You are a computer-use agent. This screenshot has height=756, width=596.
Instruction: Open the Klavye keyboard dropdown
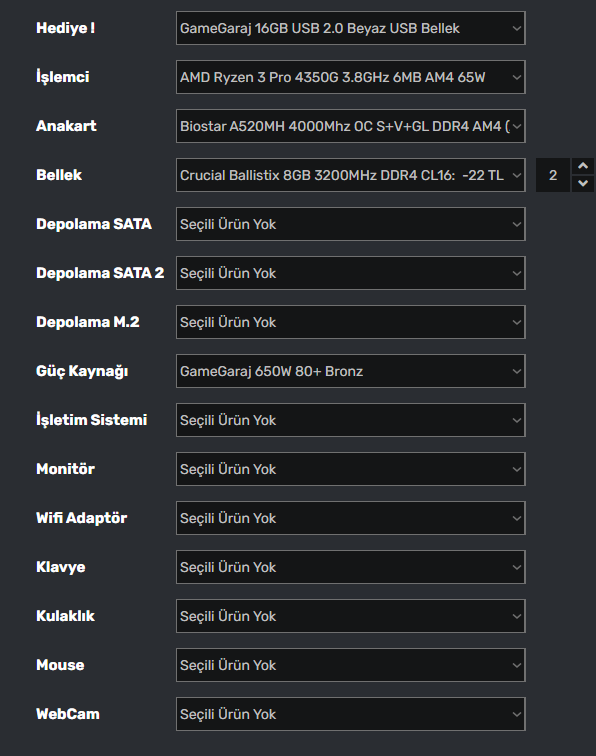[351, 567]
